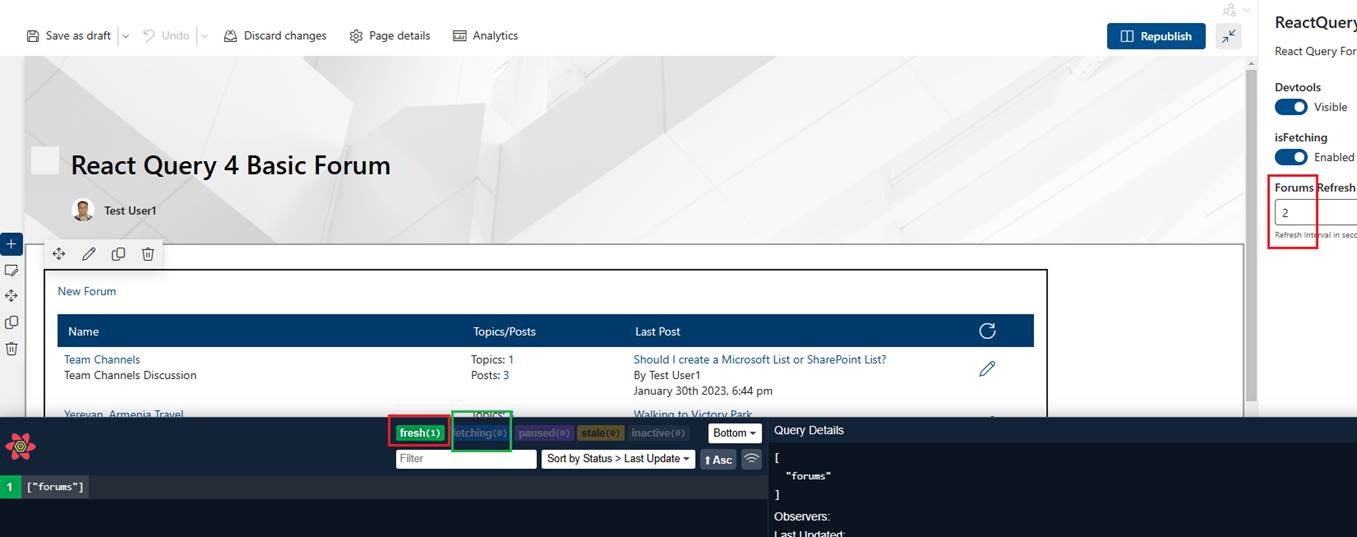Image resolution: width=1357 pixels, height=537 pixels.
Task: Open Analytics from the command bar
Action: (485, 36)
